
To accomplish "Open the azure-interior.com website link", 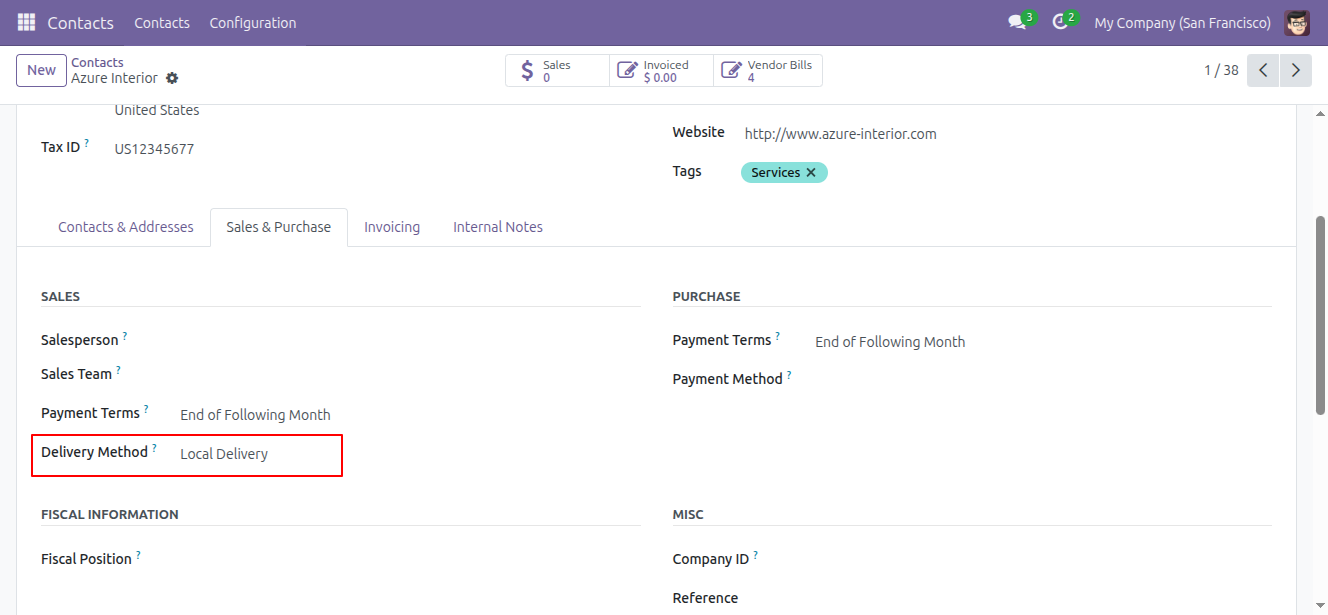I will tap(839, 133).
